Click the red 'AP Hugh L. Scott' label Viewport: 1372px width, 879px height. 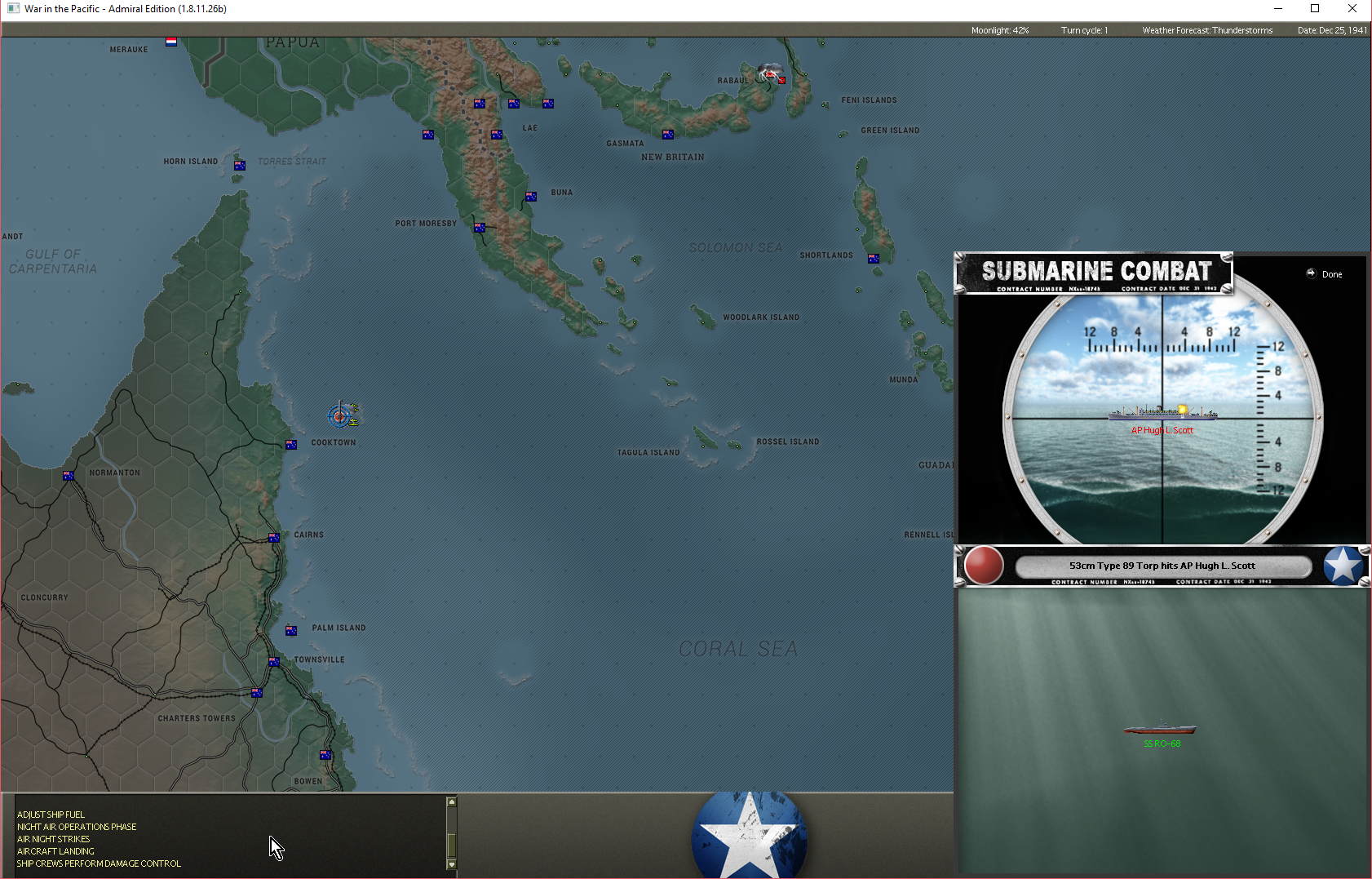click(x=1162, y=430)
